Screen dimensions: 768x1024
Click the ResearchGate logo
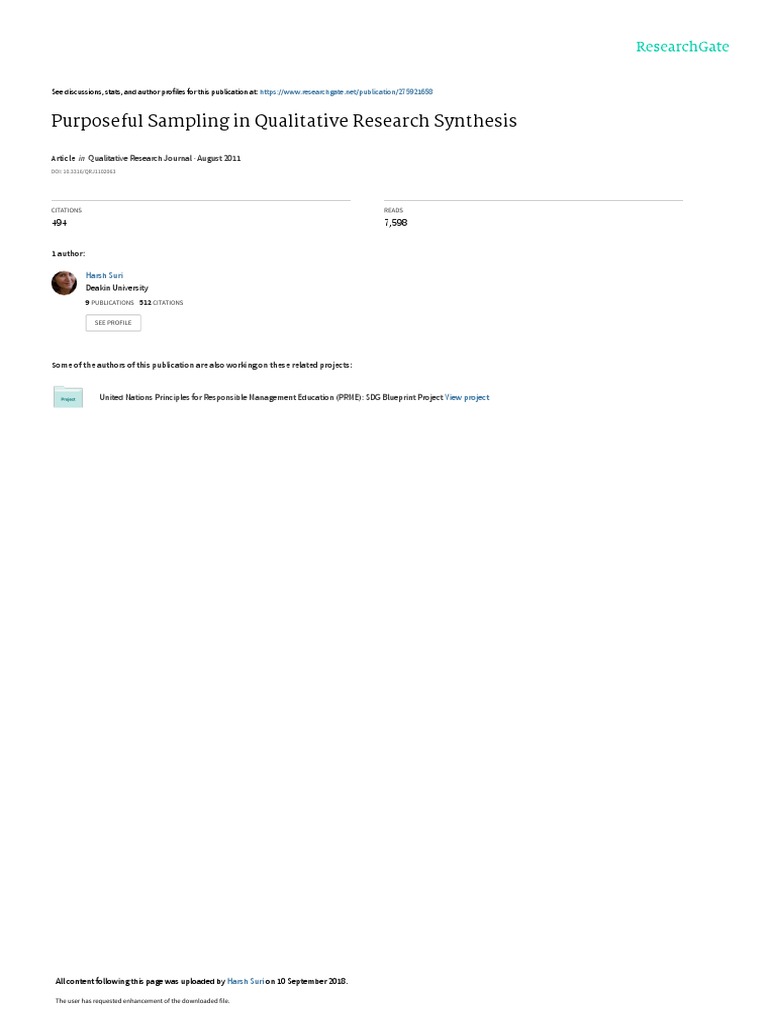pos(682,46)
